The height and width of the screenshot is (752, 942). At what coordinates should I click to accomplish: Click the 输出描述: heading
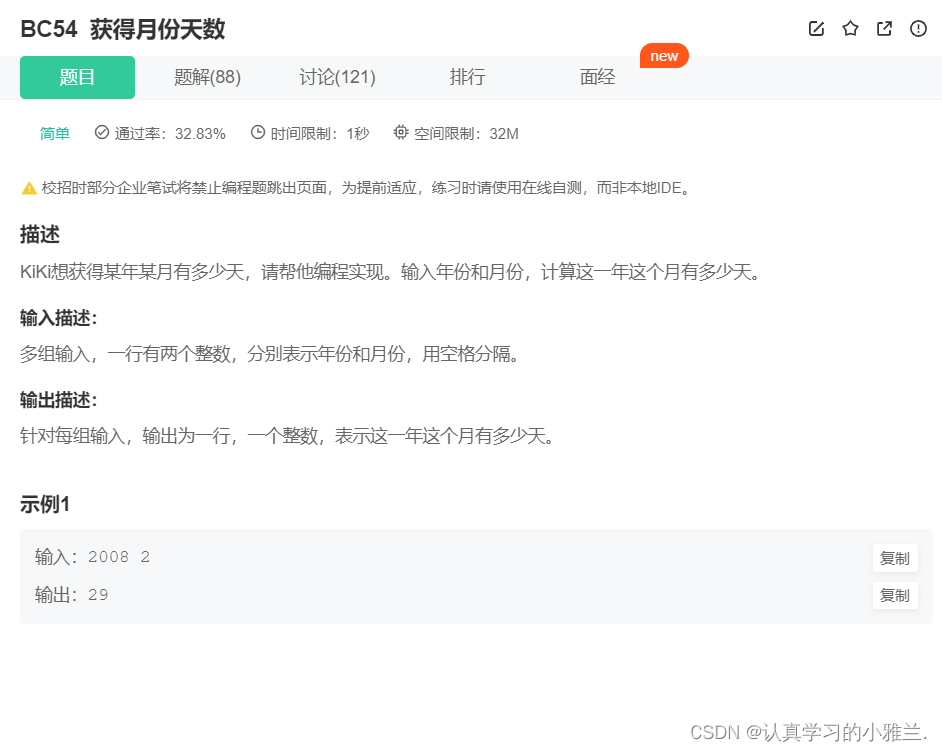[x=58, y=400]
